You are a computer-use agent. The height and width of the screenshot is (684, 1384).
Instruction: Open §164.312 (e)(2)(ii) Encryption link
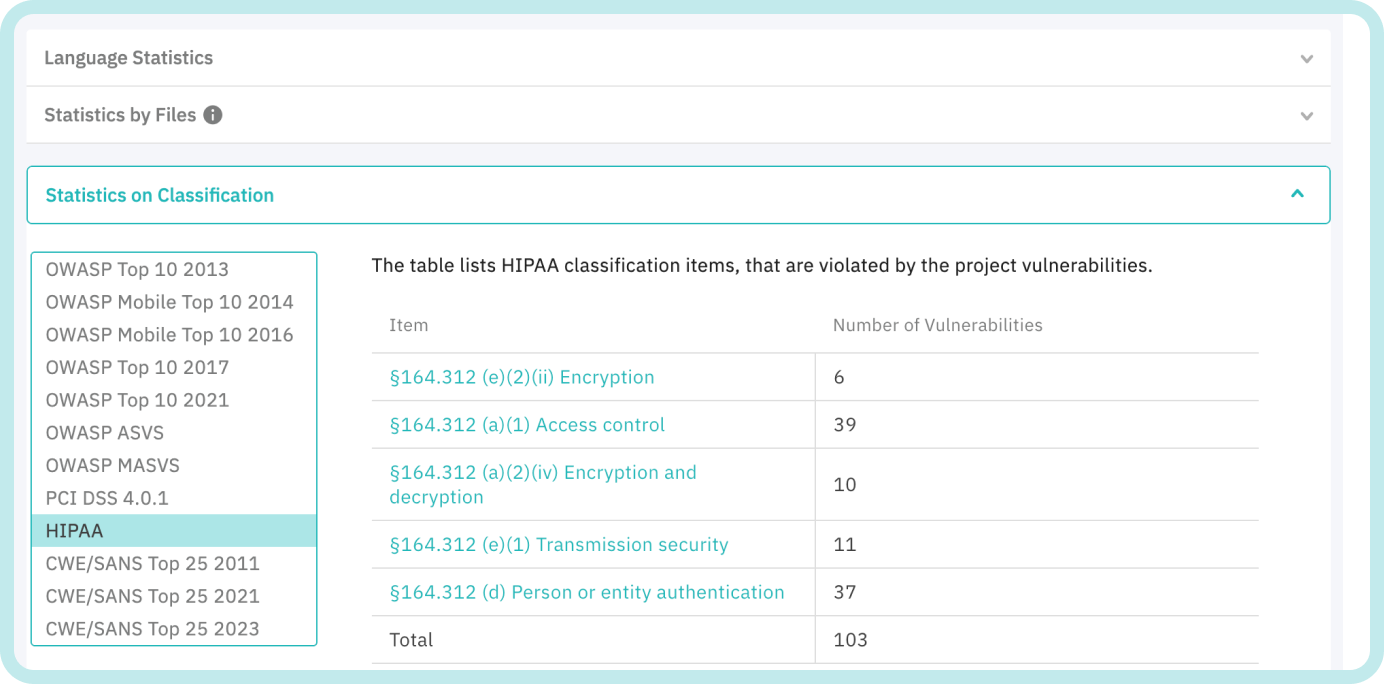point(522,377)
